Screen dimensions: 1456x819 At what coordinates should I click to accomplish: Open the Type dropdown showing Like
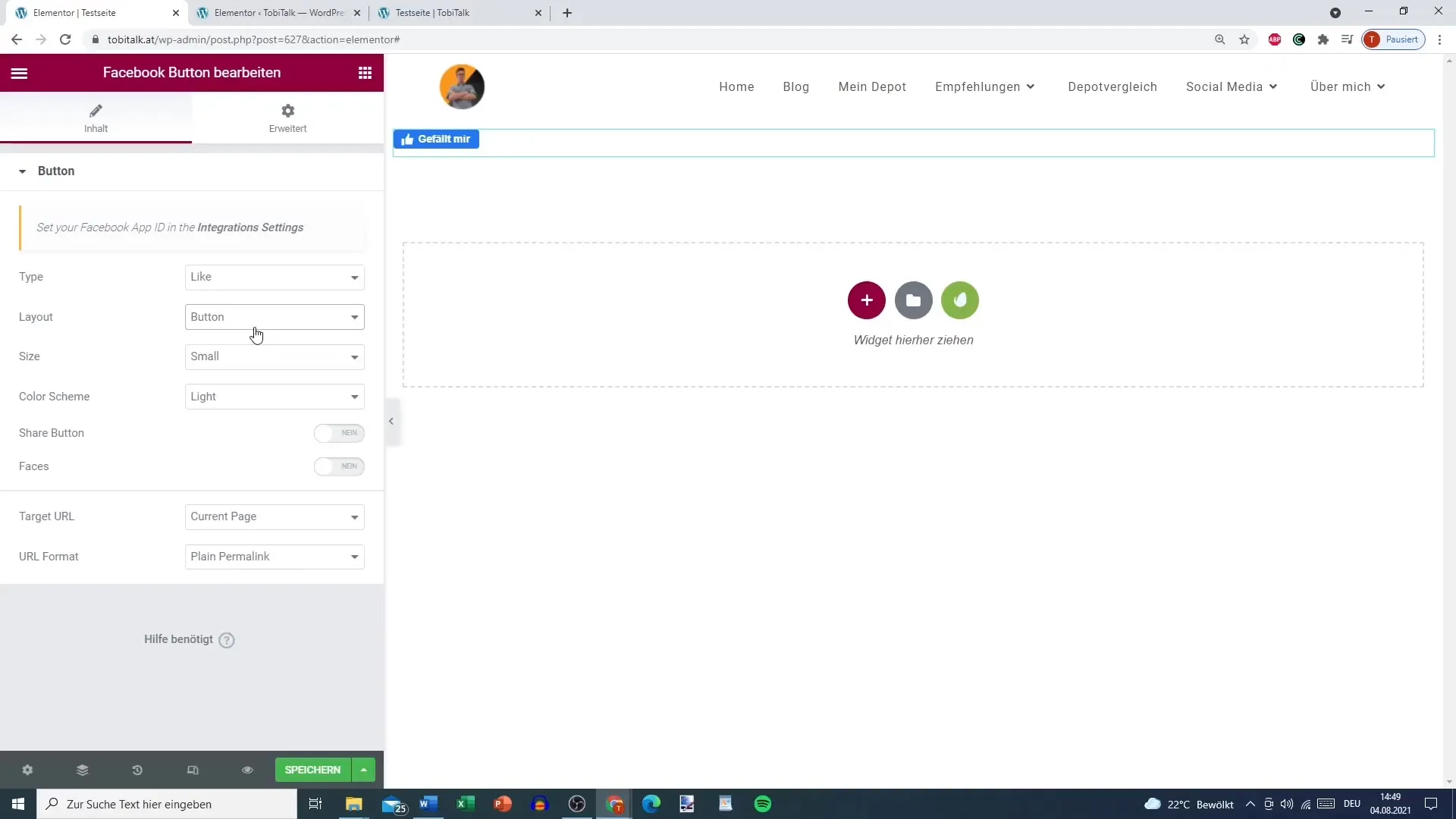[275, 277]
